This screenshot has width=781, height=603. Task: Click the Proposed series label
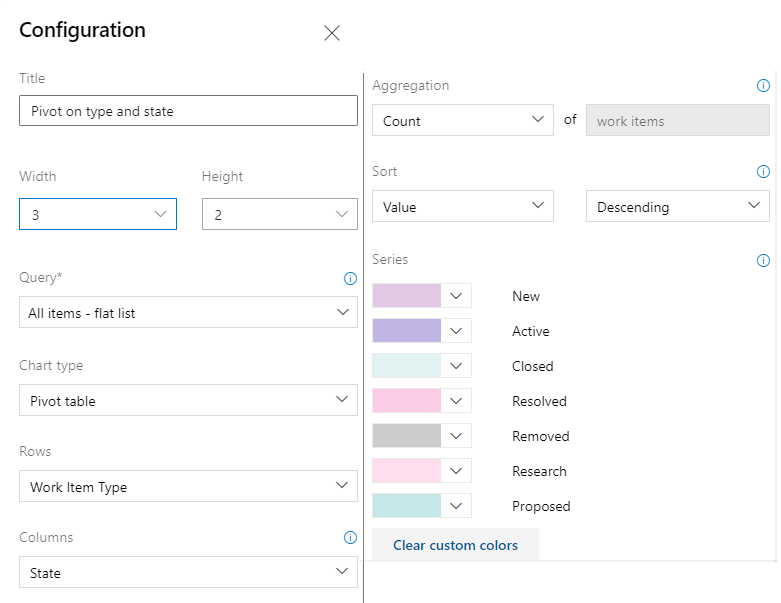pyautogui.click(x=541, y=506)
